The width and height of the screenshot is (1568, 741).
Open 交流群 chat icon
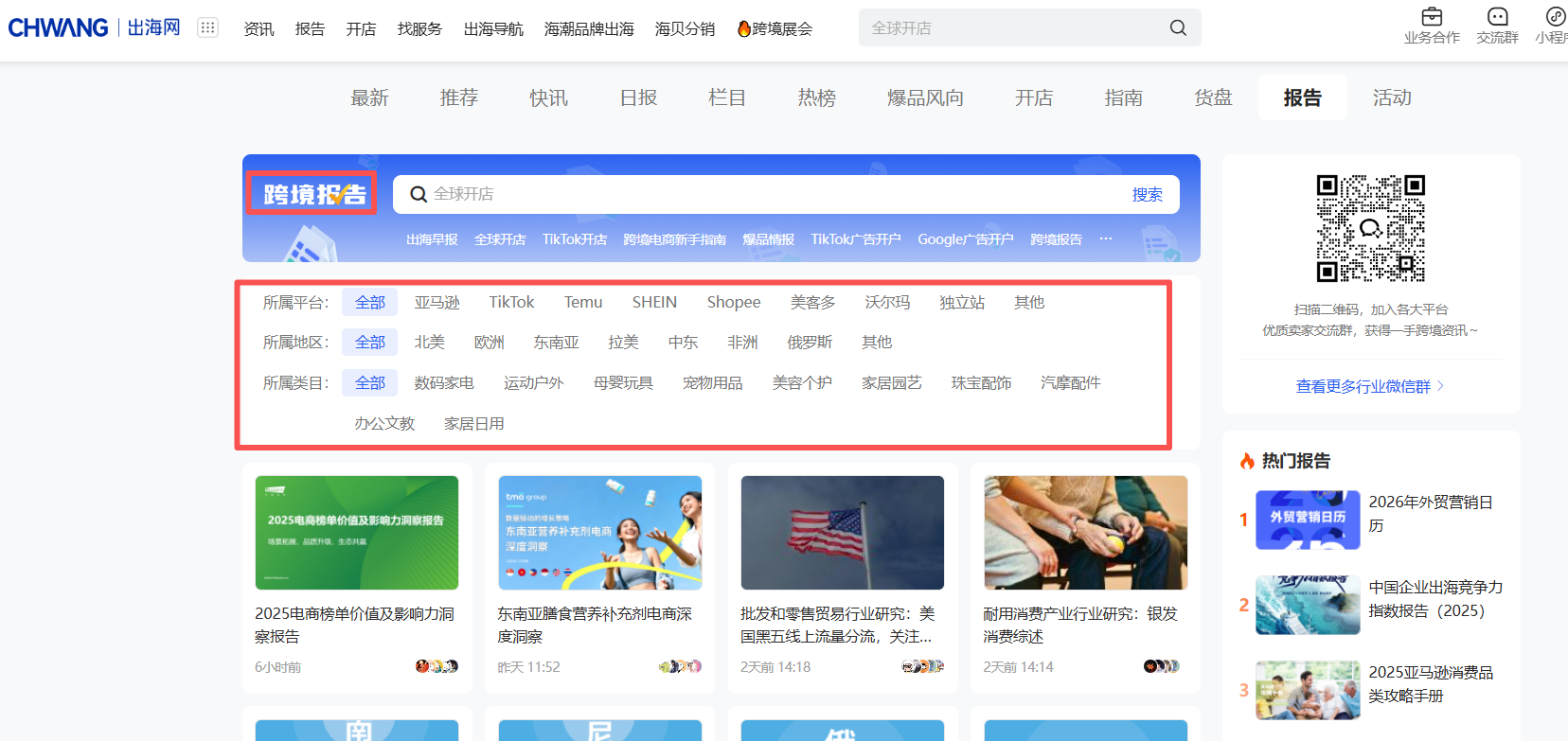coord(1497,17)
